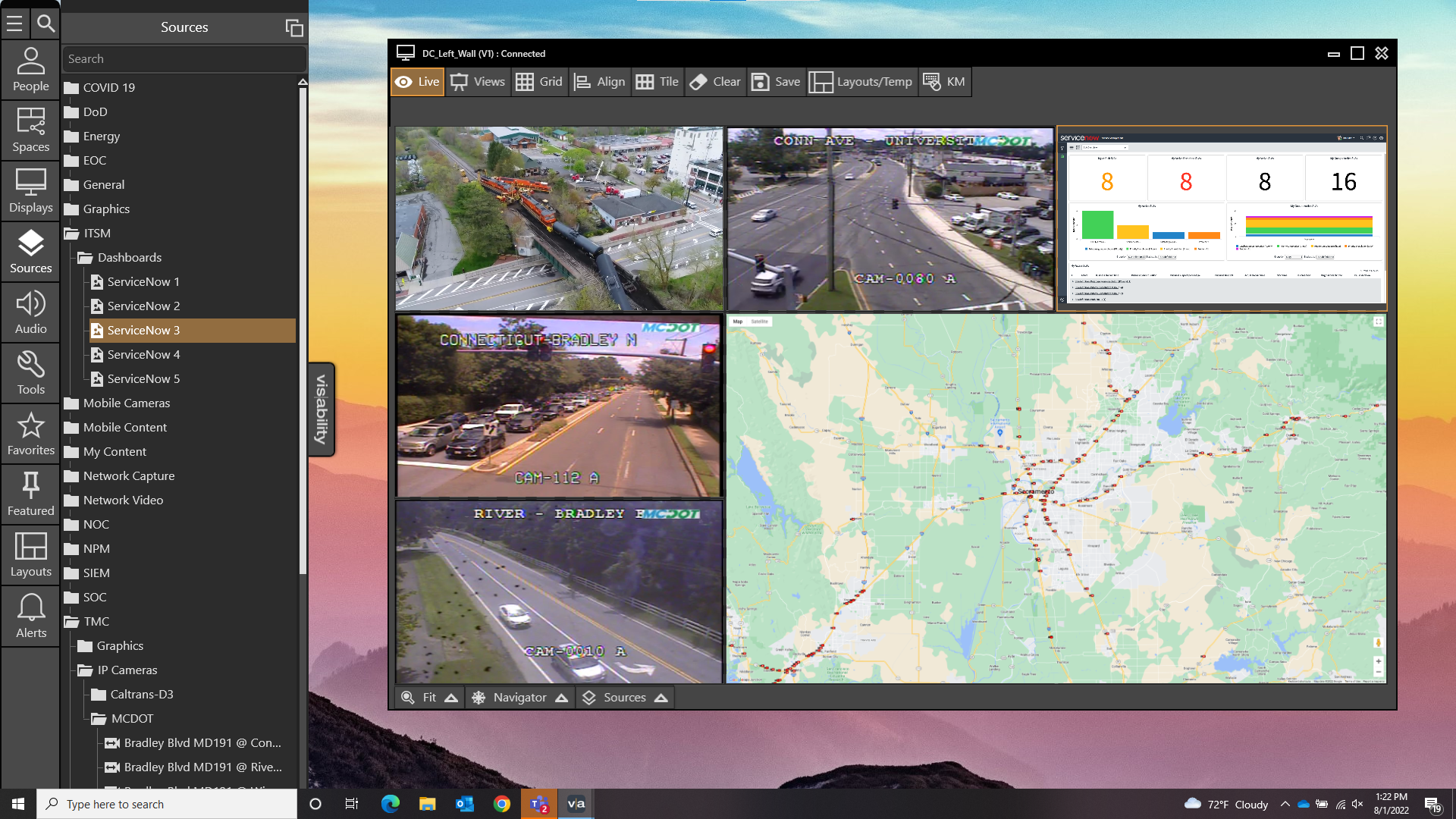Click the Clear eraser toolbar icon

(698, 82)
